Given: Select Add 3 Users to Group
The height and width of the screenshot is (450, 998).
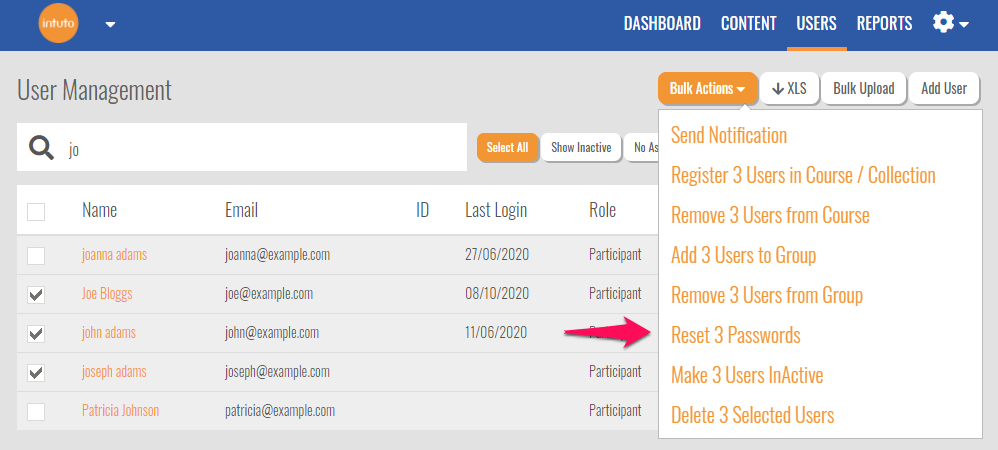Looking at the screenshot, I should coord(743,255).
